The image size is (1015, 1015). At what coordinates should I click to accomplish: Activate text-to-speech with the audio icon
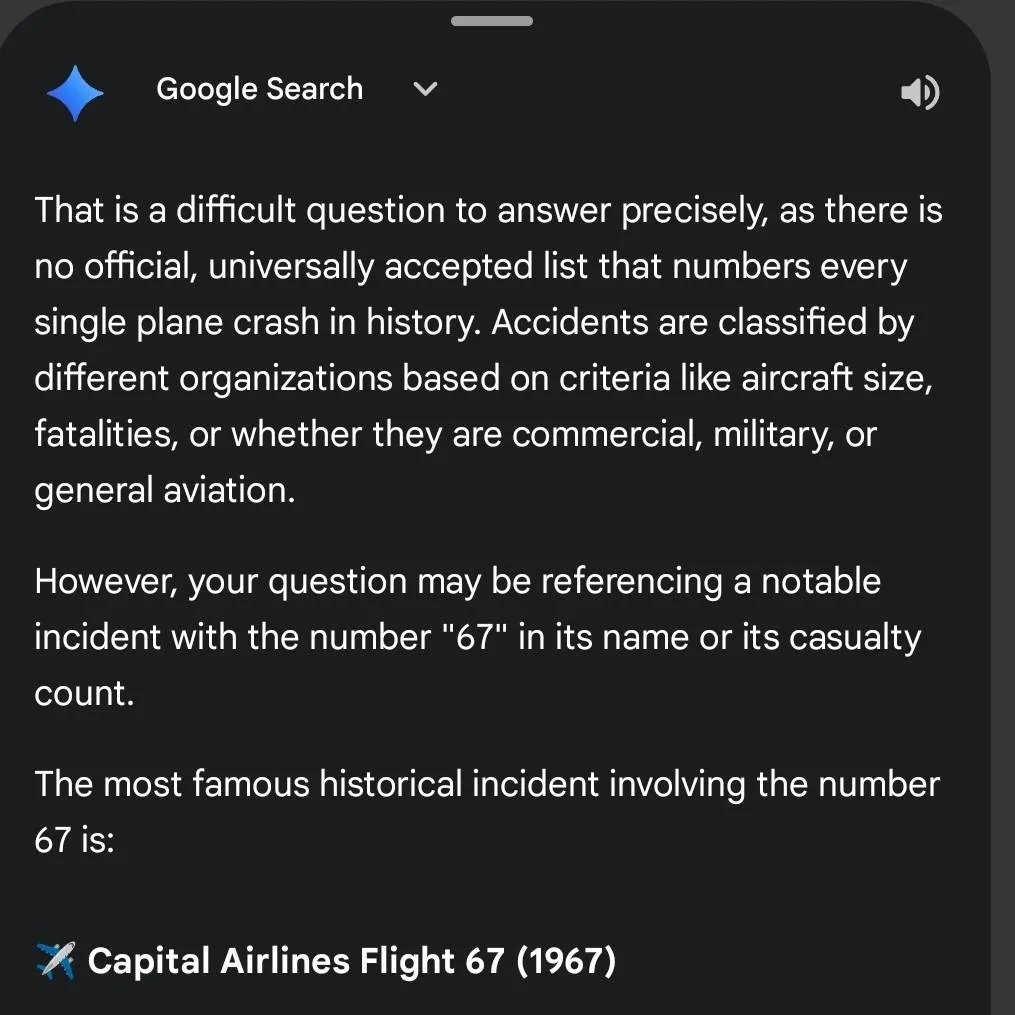[x=919, y=92]
